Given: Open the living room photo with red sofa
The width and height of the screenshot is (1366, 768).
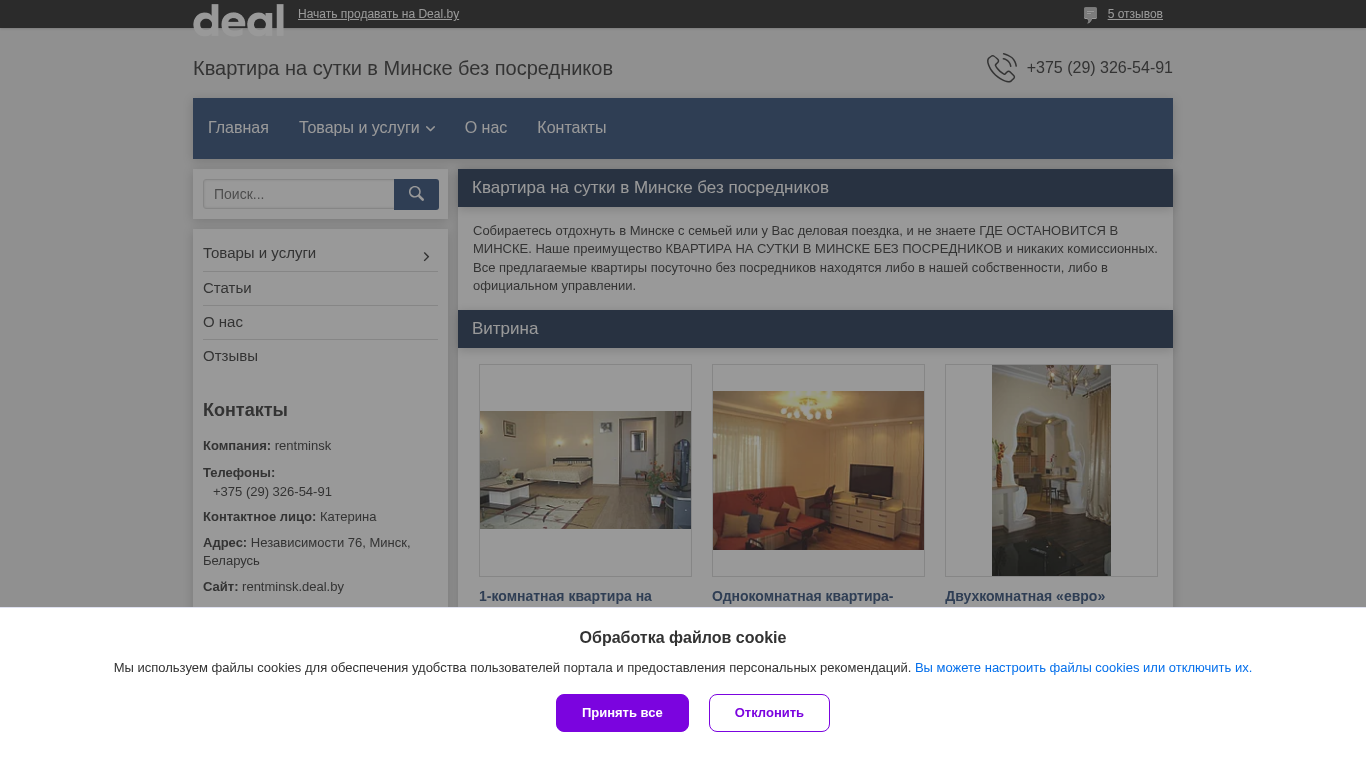Looking at the screenshot, I should (x=818, y=470).
